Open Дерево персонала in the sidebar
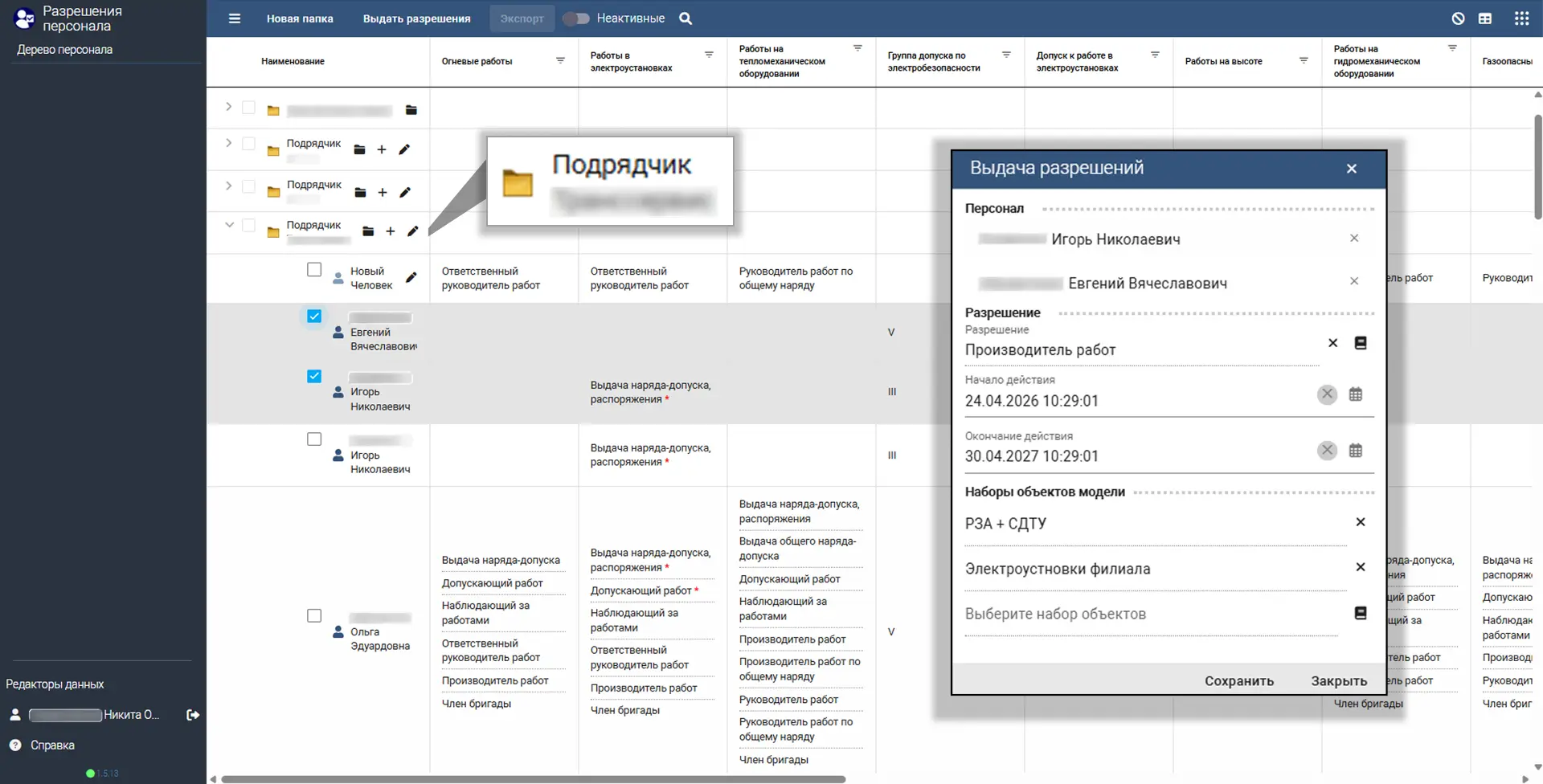This screenshot has height=784, width=1543. click(65, 50)
